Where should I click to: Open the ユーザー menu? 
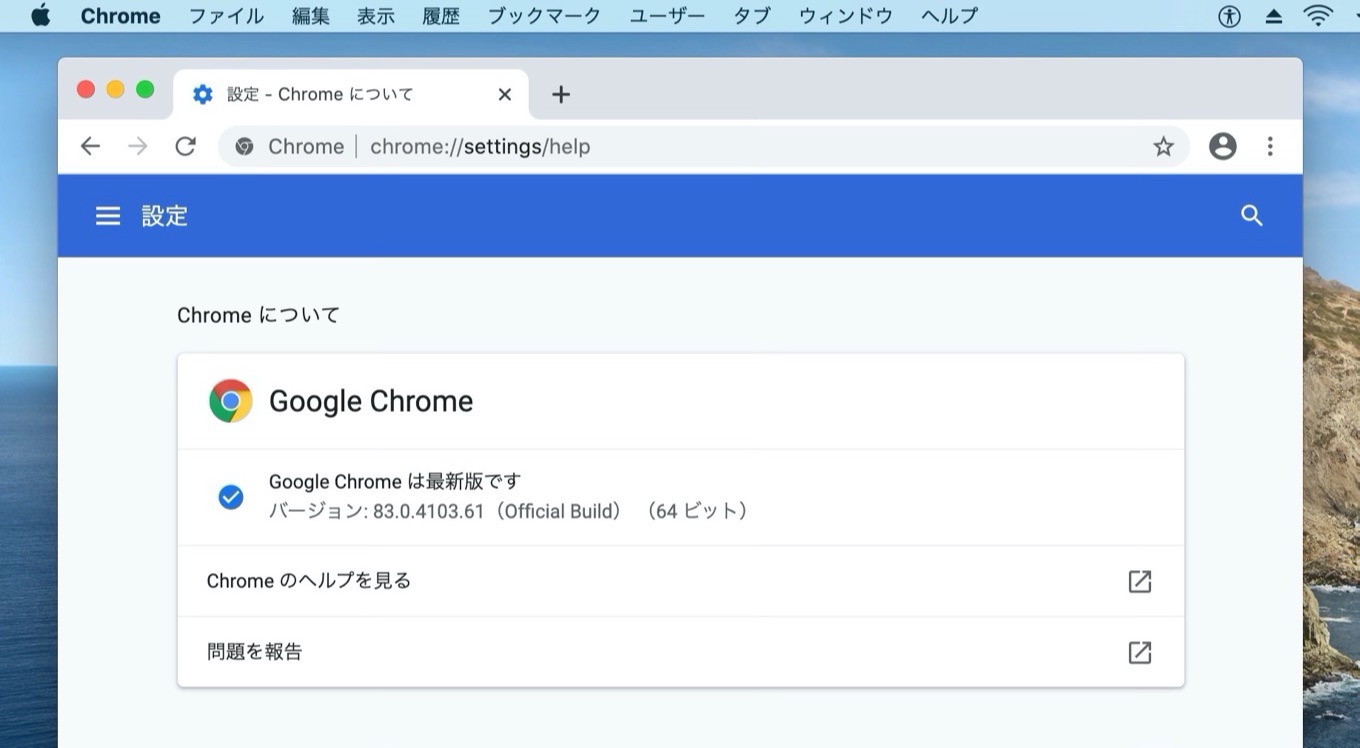point(667,16)
